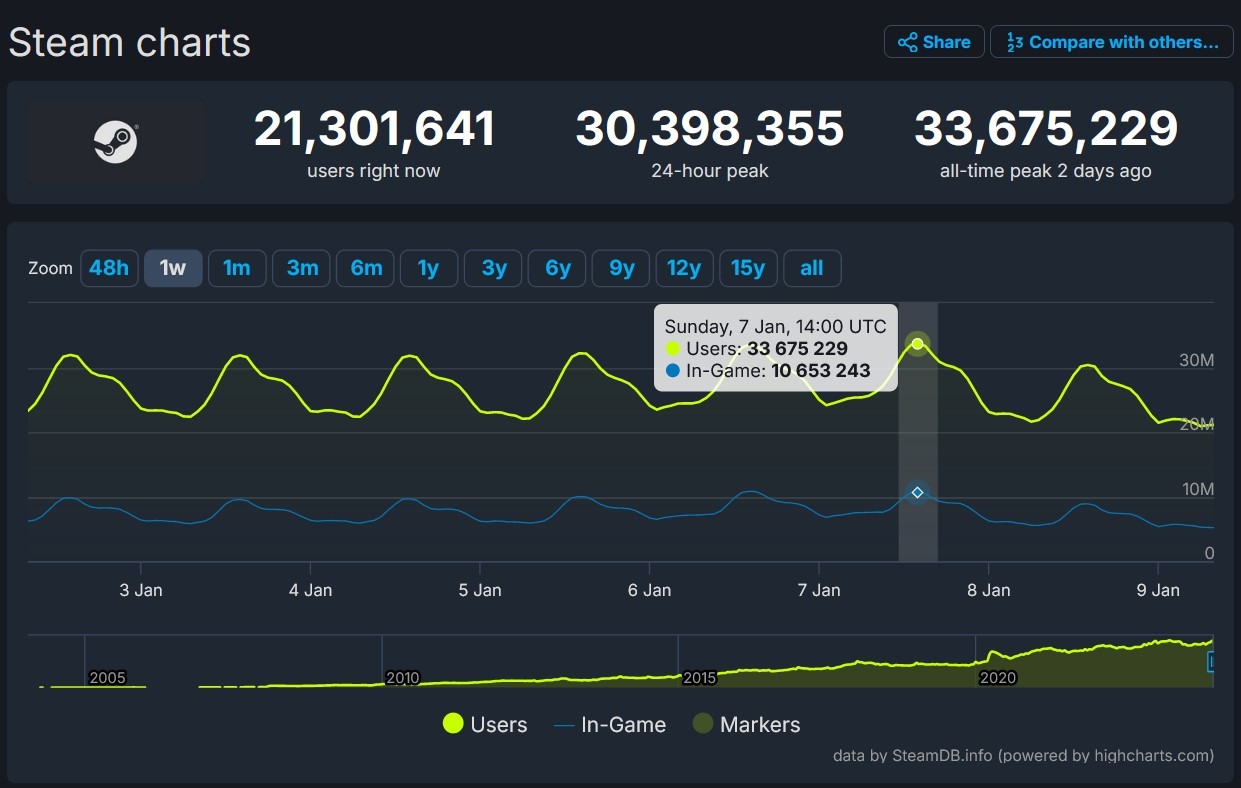Click the '5 Jan' axis label
This screenshot has height=788, width=1241.
480,590
